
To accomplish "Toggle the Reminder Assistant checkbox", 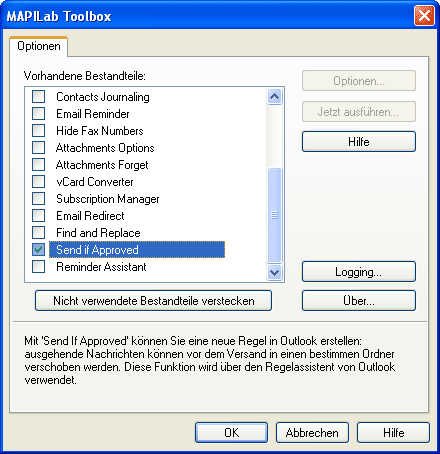I will [39, 267].
